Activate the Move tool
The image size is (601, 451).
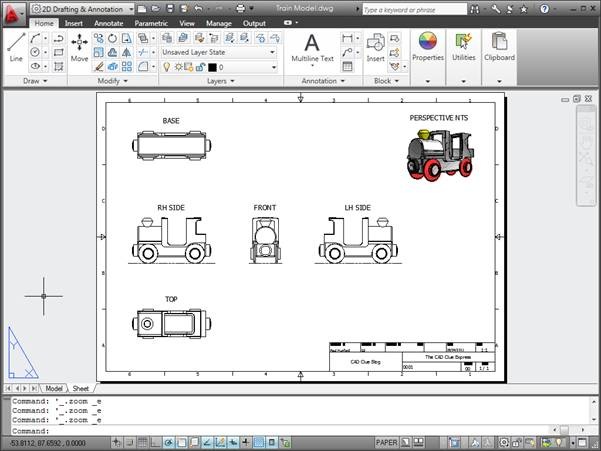tap(79, 47)
